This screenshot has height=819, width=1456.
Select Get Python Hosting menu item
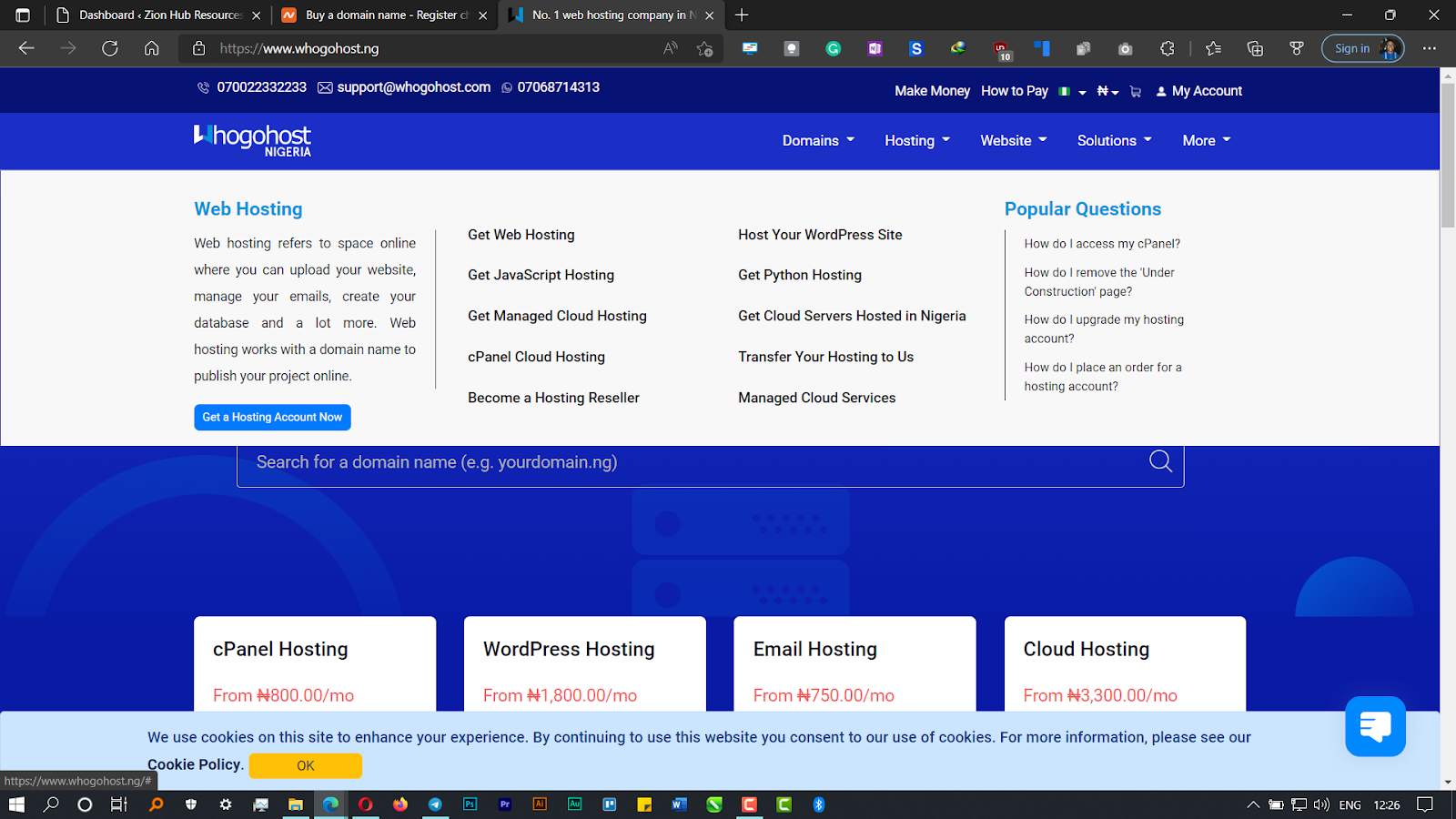pos(800,275)
